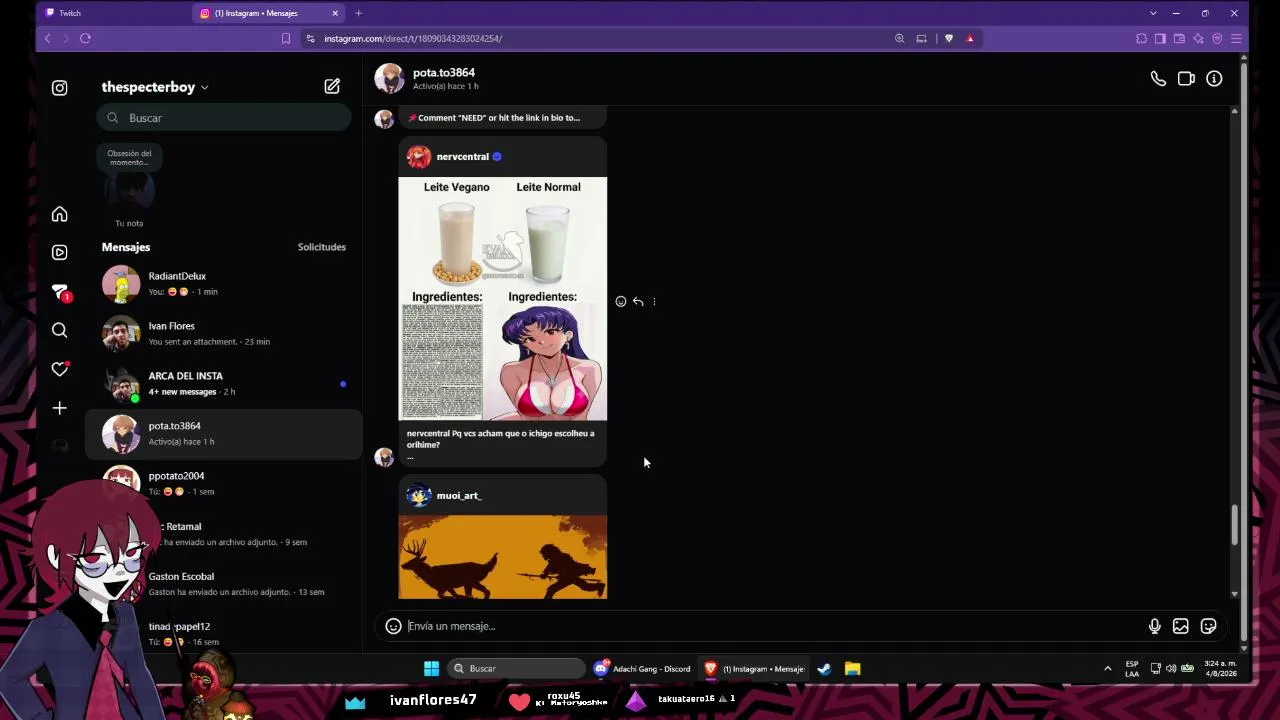Click the Windows taskbar Buscar search box
Image resolution: width=1280 pixels, height=720 pixels.
[x=516, y=668]
